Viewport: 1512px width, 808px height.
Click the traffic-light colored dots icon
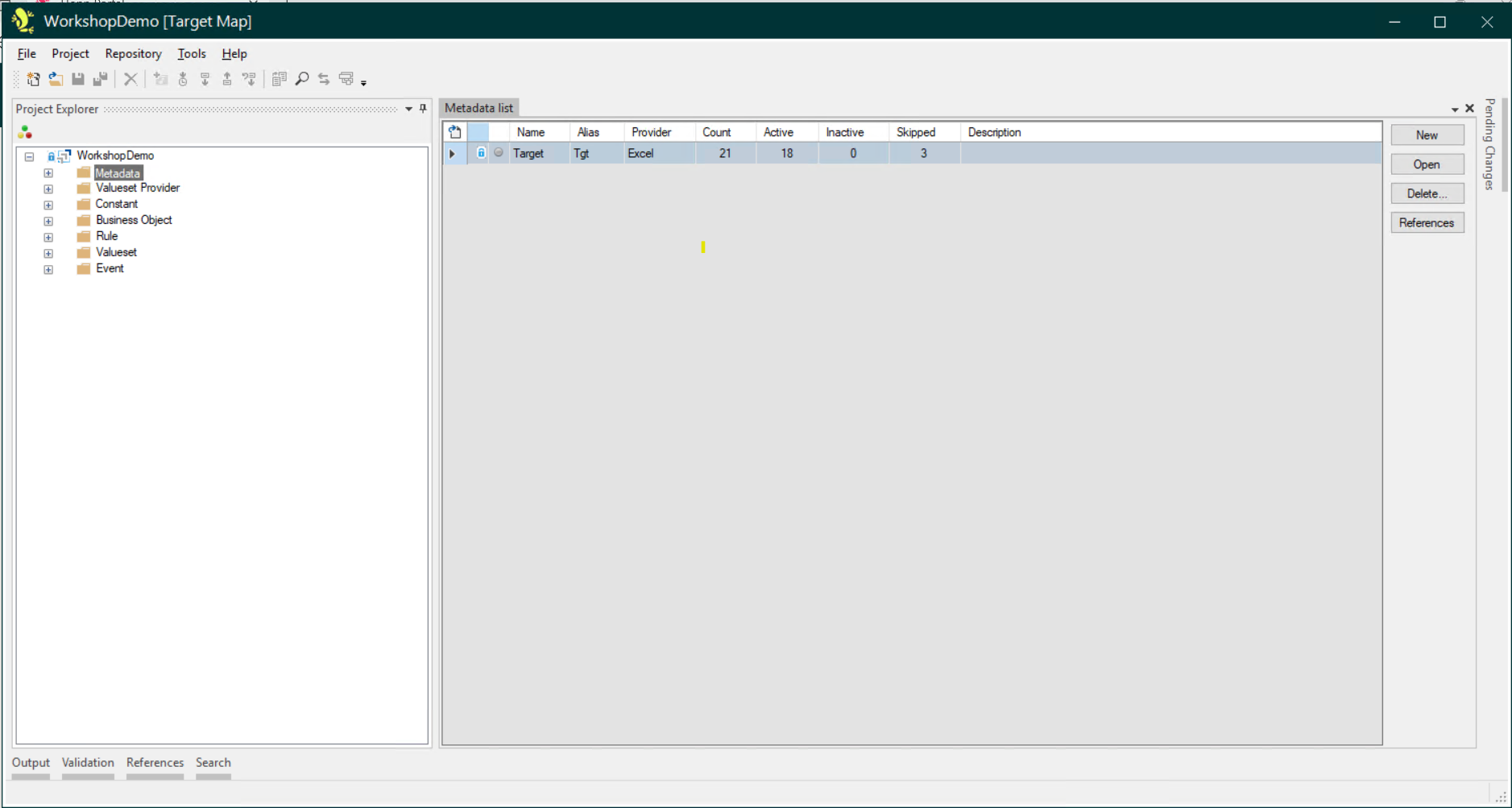click(25, 132)
